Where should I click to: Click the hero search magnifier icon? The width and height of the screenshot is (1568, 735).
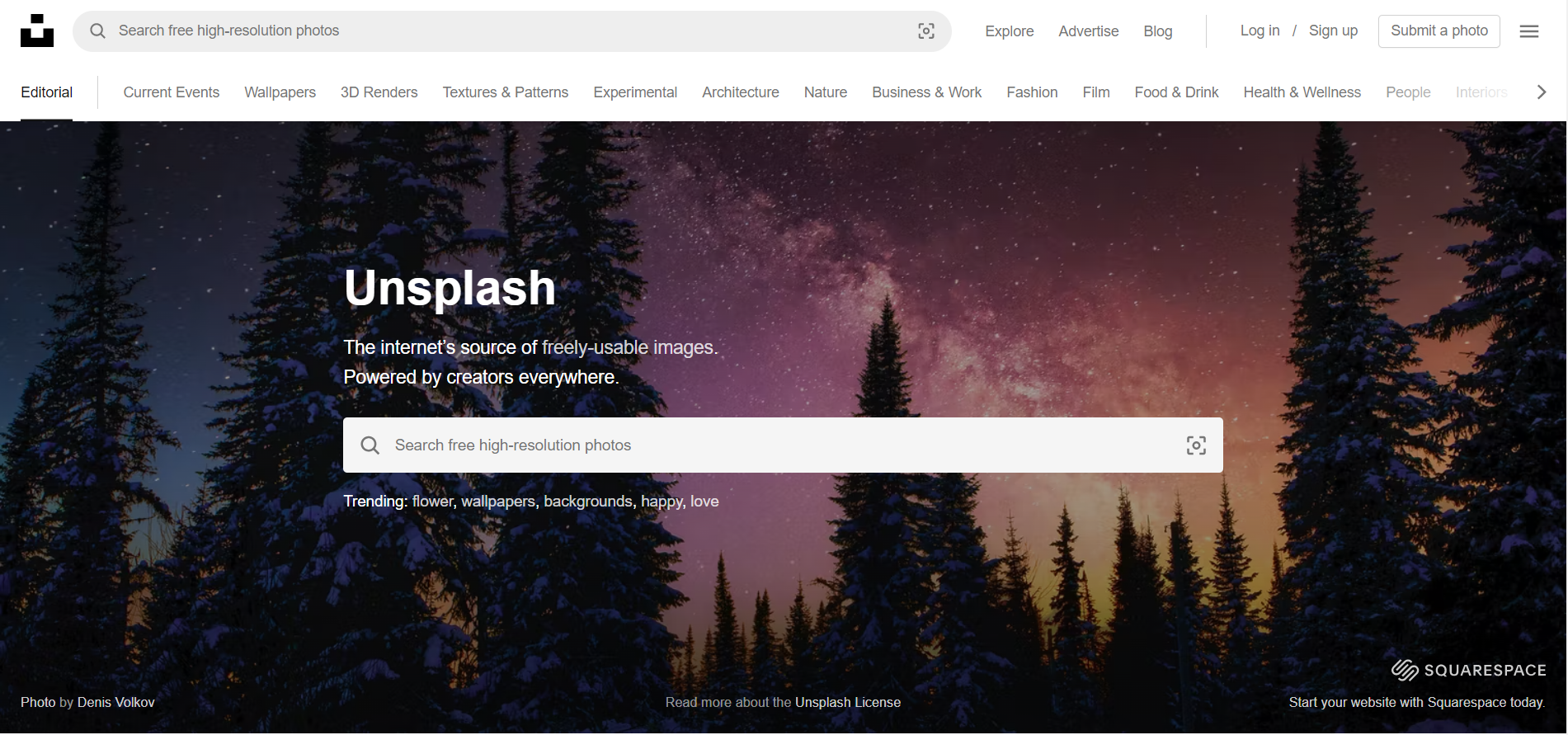pyautogui.click(x=370, y=445)
